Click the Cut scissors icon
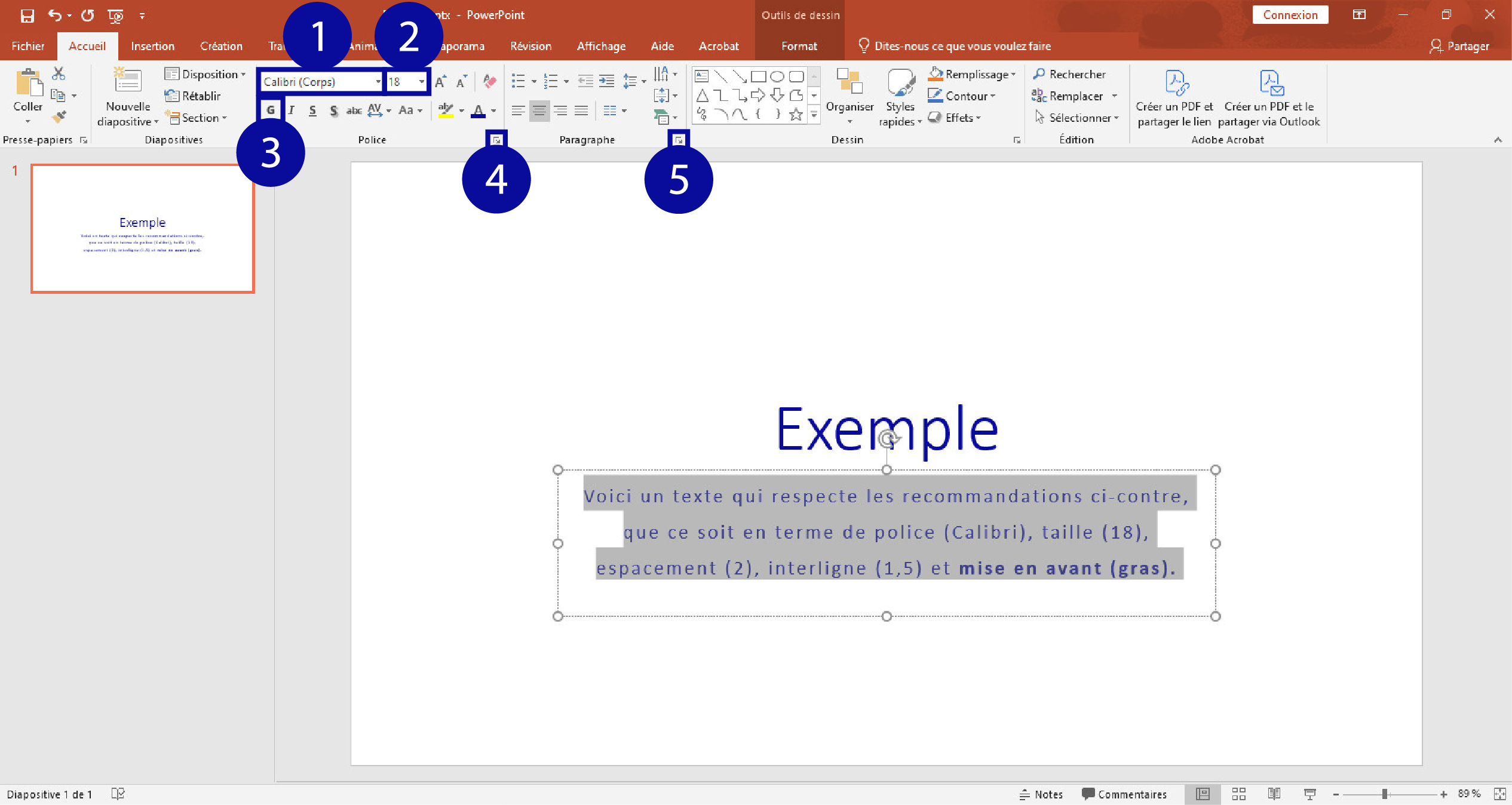 59,73
